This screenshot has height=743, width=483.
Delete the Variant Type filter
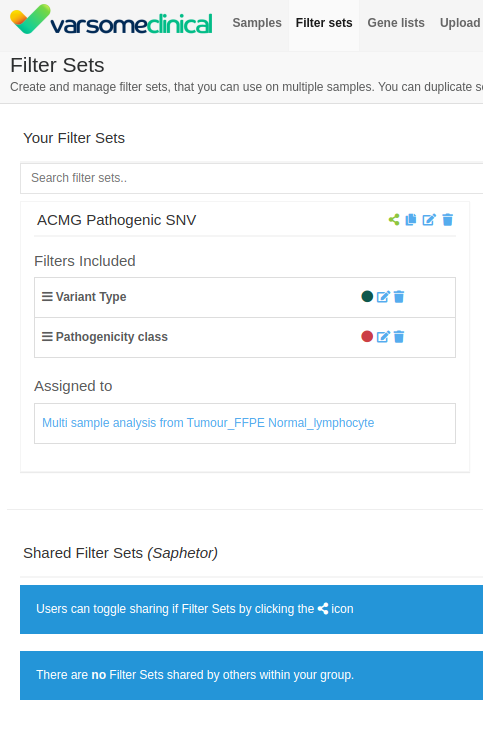(399, 297)
